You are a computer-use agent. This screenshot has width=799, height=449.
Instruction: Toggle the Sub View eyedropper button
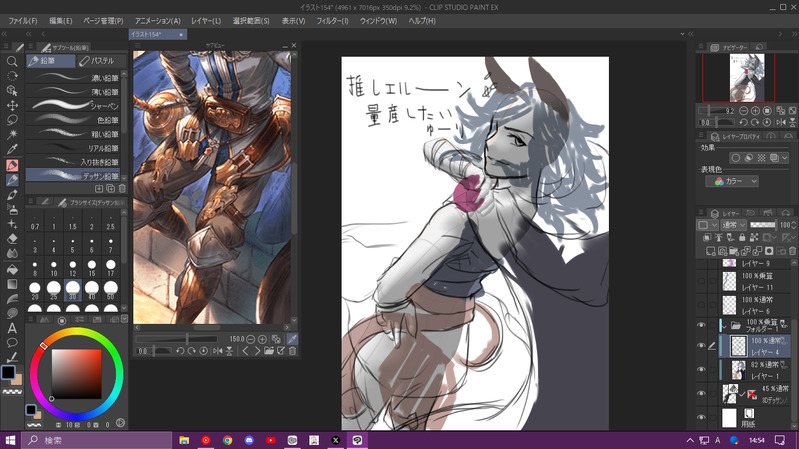click(292, 339)
